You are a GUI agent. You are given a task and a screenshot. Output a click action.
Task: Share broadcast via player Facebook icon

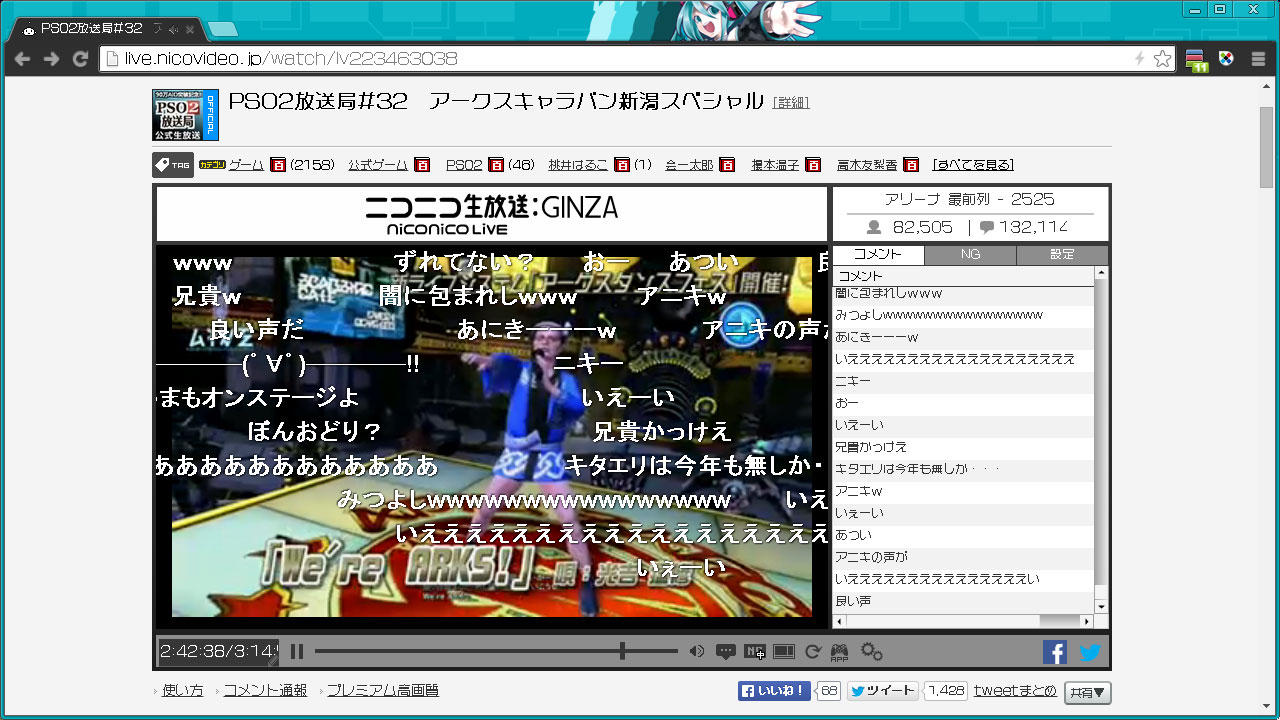click(x=1055, y=652)
